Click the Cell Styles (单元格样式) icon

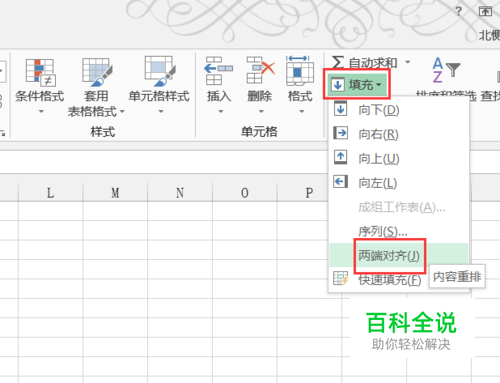(160, 71)
